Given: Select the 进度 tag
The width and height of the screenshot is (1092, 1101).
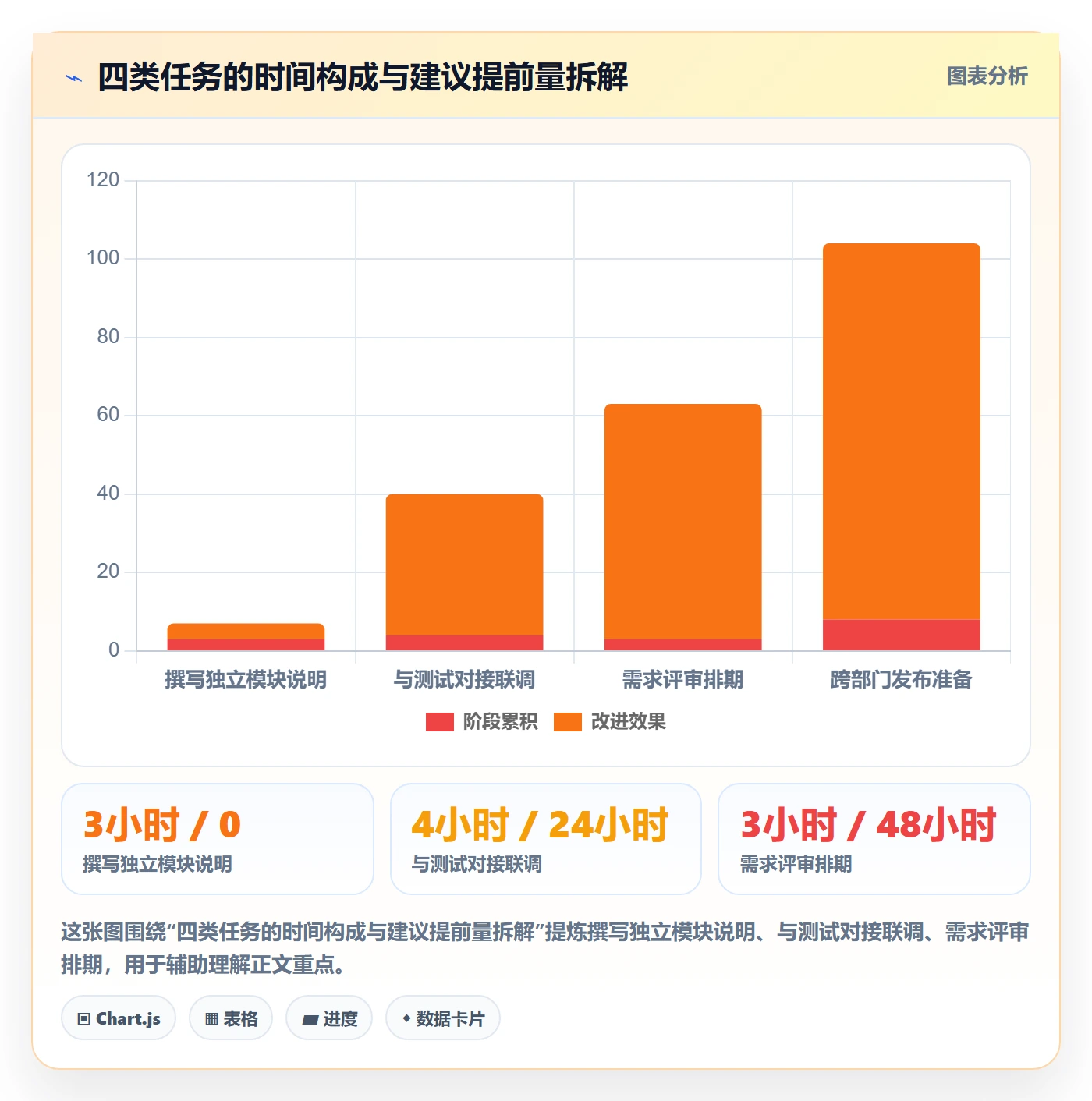Looking at the screenshot, I should pyautogui.click(x=329, y=1018).
